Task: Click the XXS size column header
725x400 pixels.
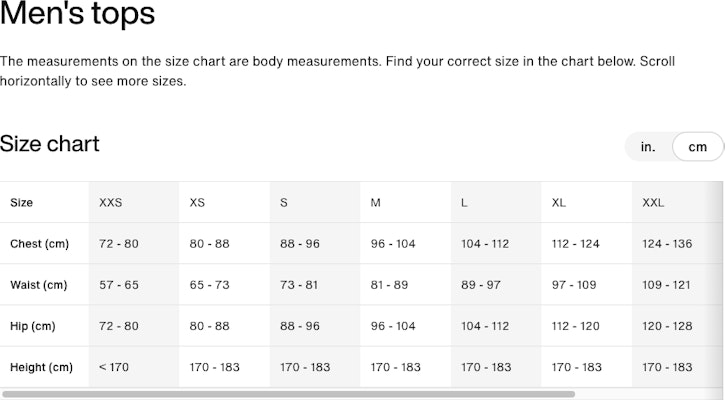Action: [110, 203]
